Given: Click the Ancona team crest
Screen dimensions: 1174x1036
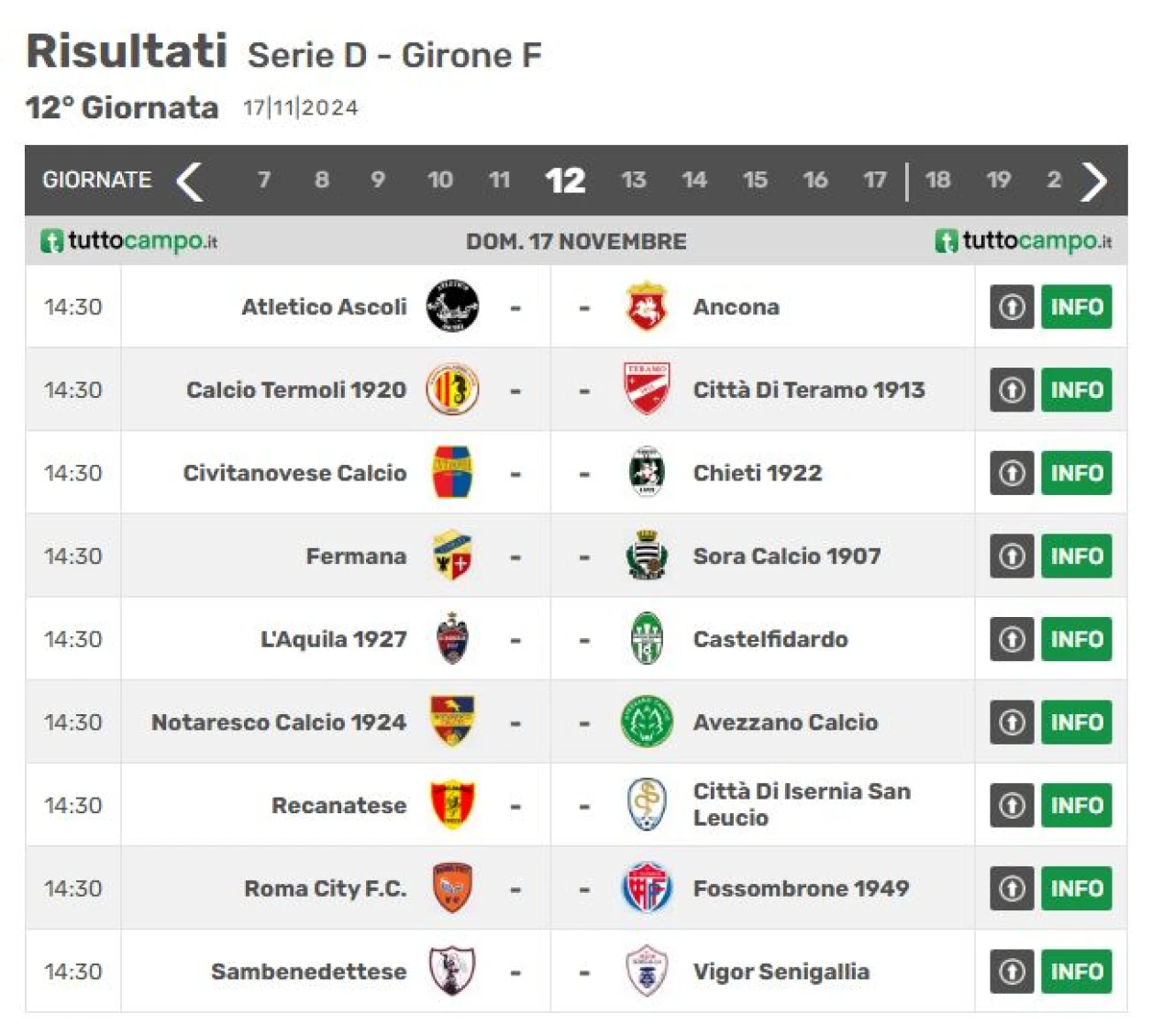Looking at the screenshot, I should coord(647,306).
